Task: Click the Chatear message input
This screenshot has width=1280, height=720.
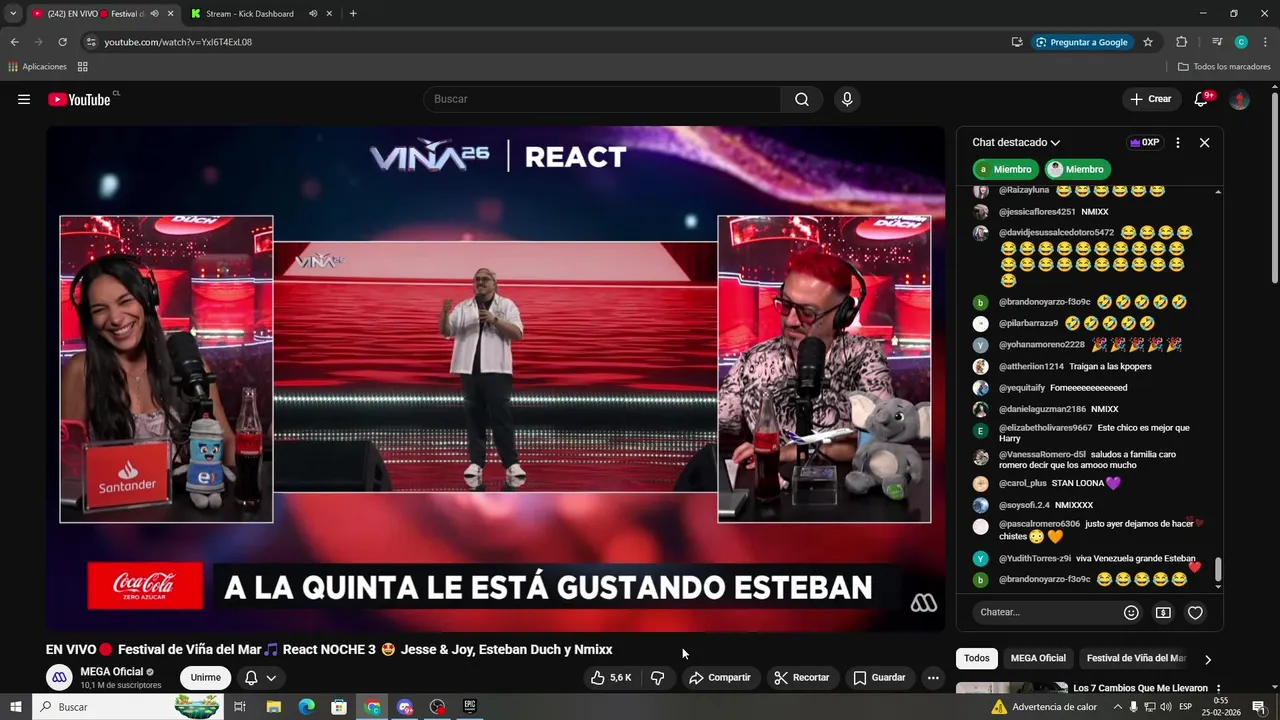Action: point(1046,612)
